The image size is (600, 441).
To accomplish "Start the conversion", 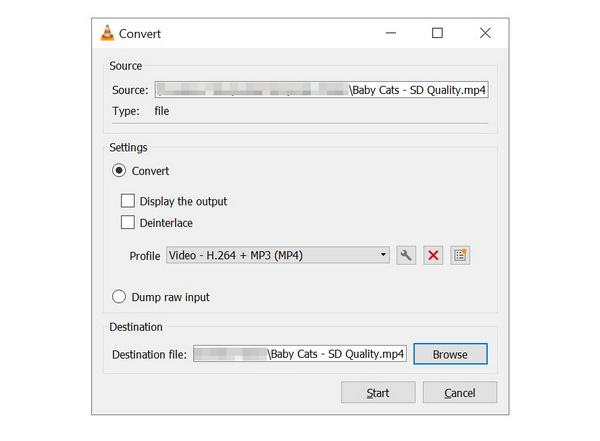I will 378,392.
